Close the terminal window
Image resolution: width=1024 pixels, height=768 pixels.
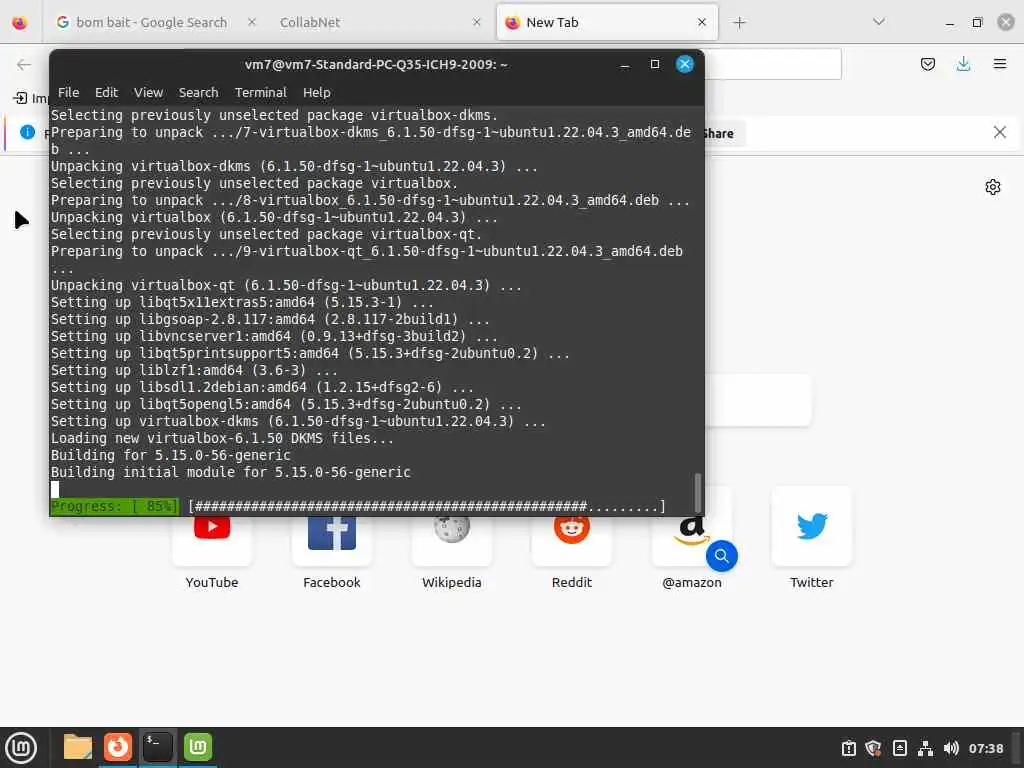click(684, 64)
